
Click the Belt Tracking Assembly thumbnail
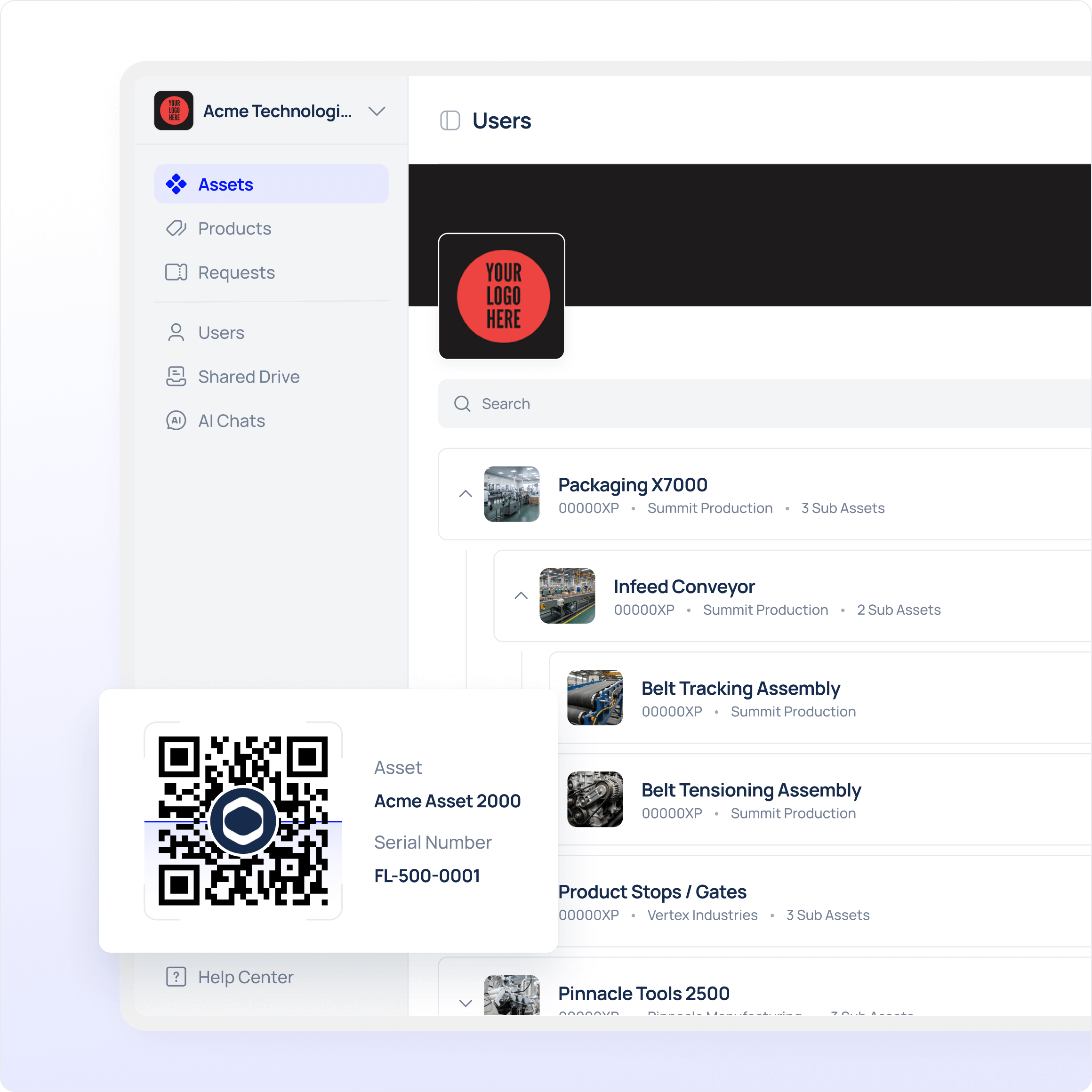[x=594, y=698]
